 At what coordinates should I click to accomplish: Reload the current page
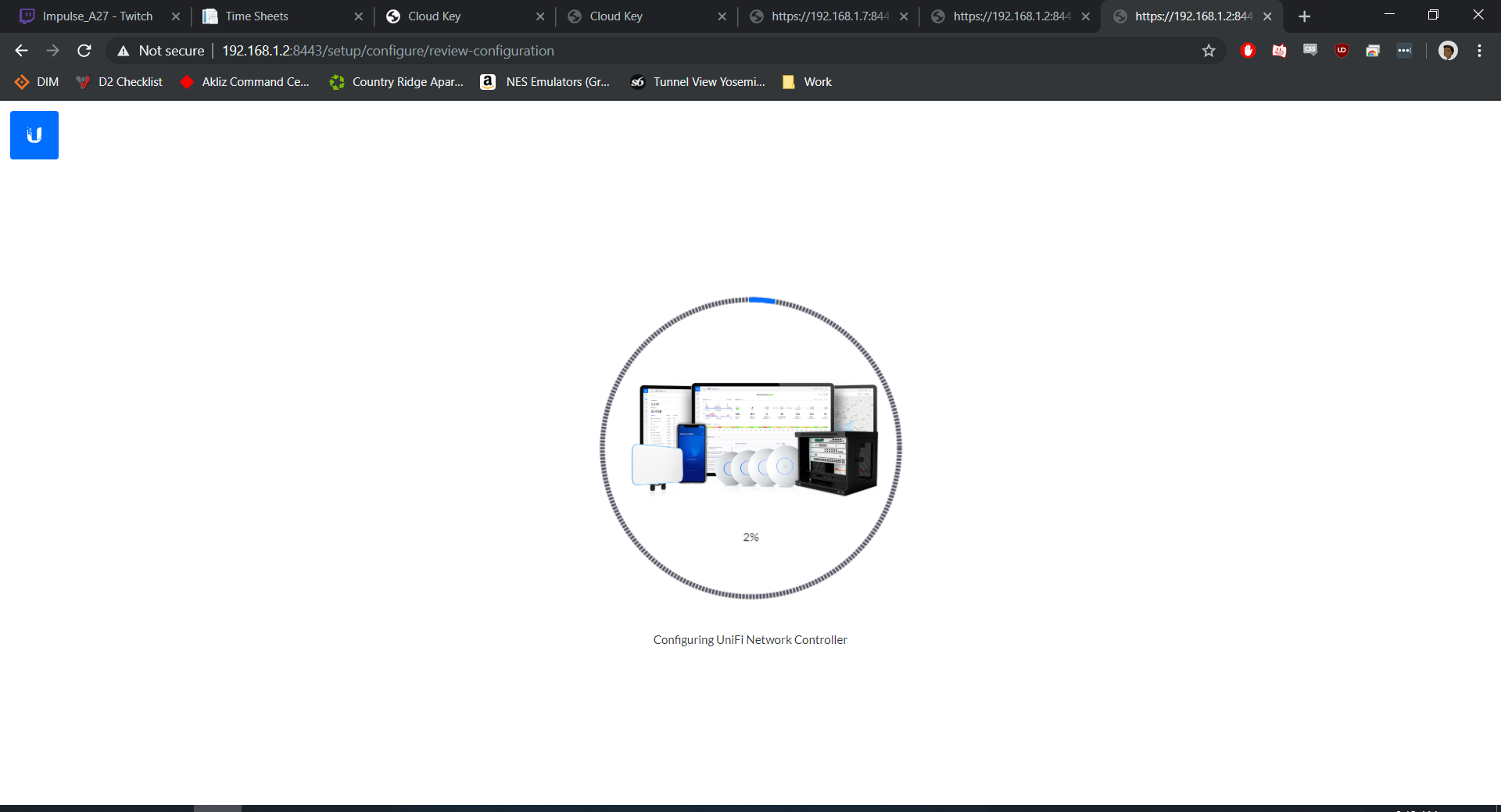(84, 51)
